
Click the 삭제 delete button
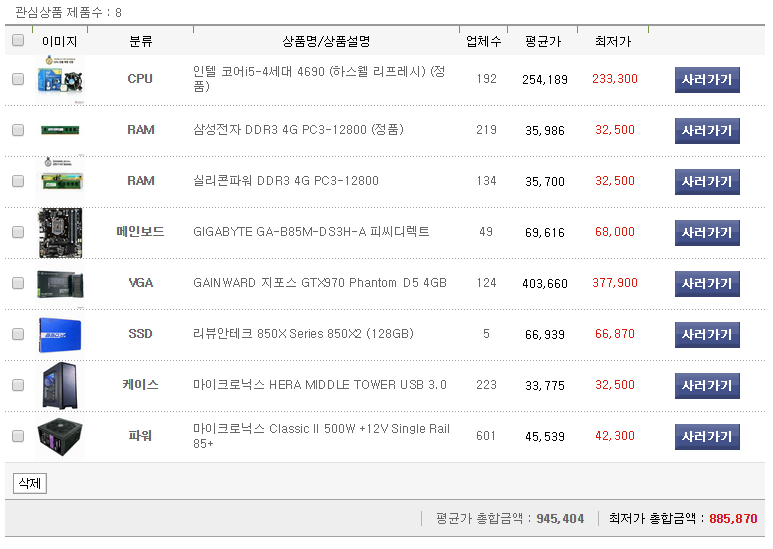30,484
